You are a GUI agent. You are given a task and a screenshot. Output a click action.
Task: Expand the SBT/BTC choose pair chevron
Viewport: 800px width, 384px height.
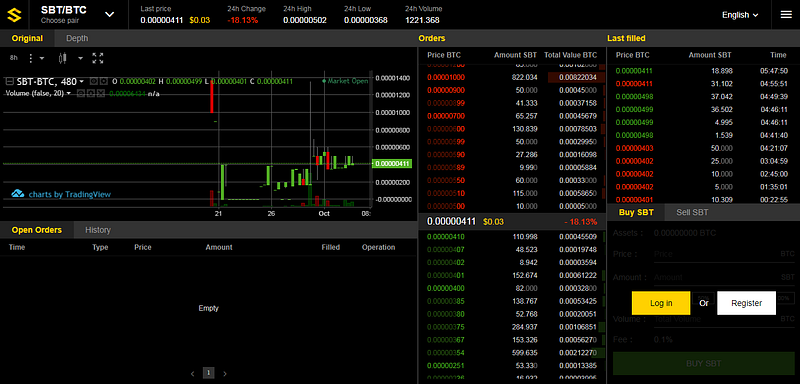(110, 15)
